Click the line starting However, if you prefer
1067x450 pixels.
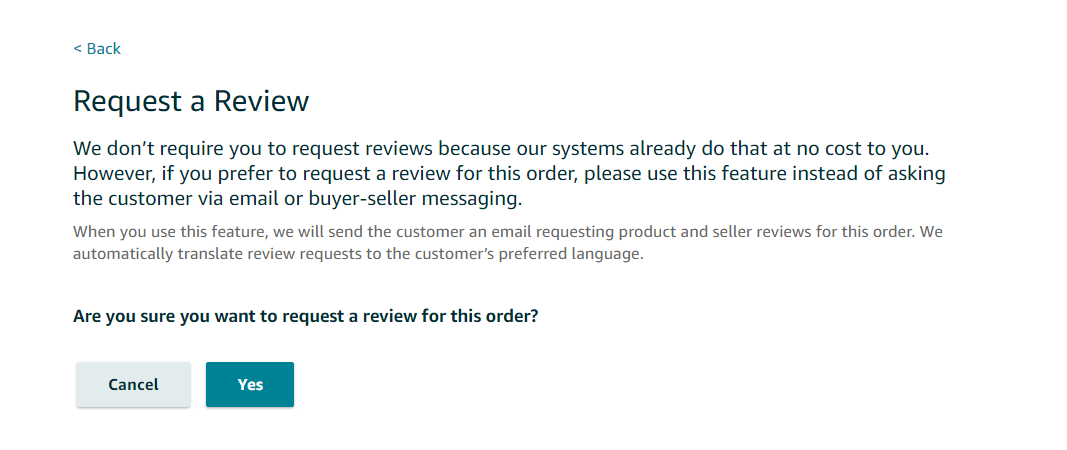pyautogui.click(x=509, y=174)
